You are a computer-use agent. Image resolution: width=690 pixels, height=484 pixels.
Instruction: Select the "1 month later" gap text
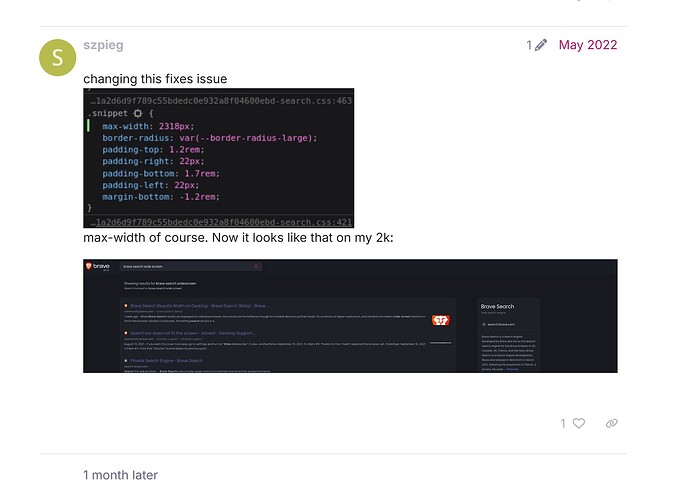[120, 475]
